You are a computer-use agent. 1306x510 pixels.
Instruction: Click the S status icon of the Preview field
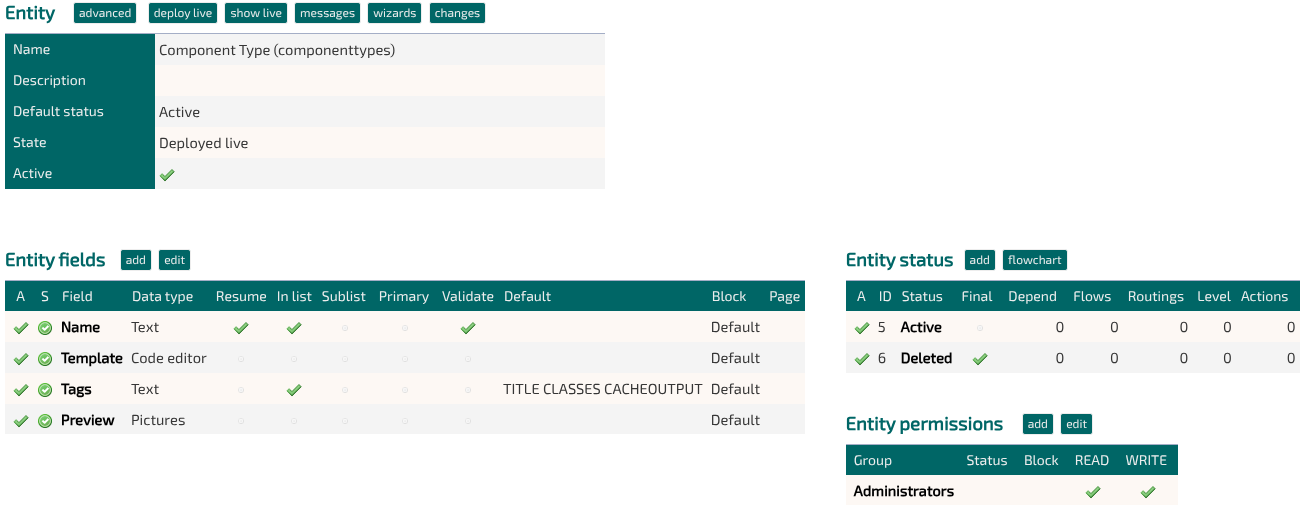pos(45,421)
